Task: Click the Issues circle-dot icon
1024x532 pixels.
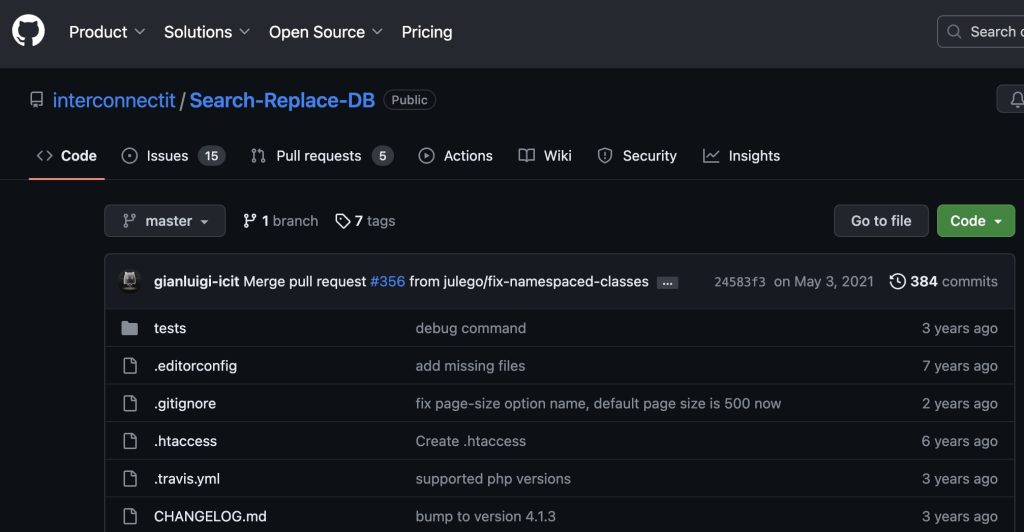Action: pyautogui.click(x=129, y=156)
